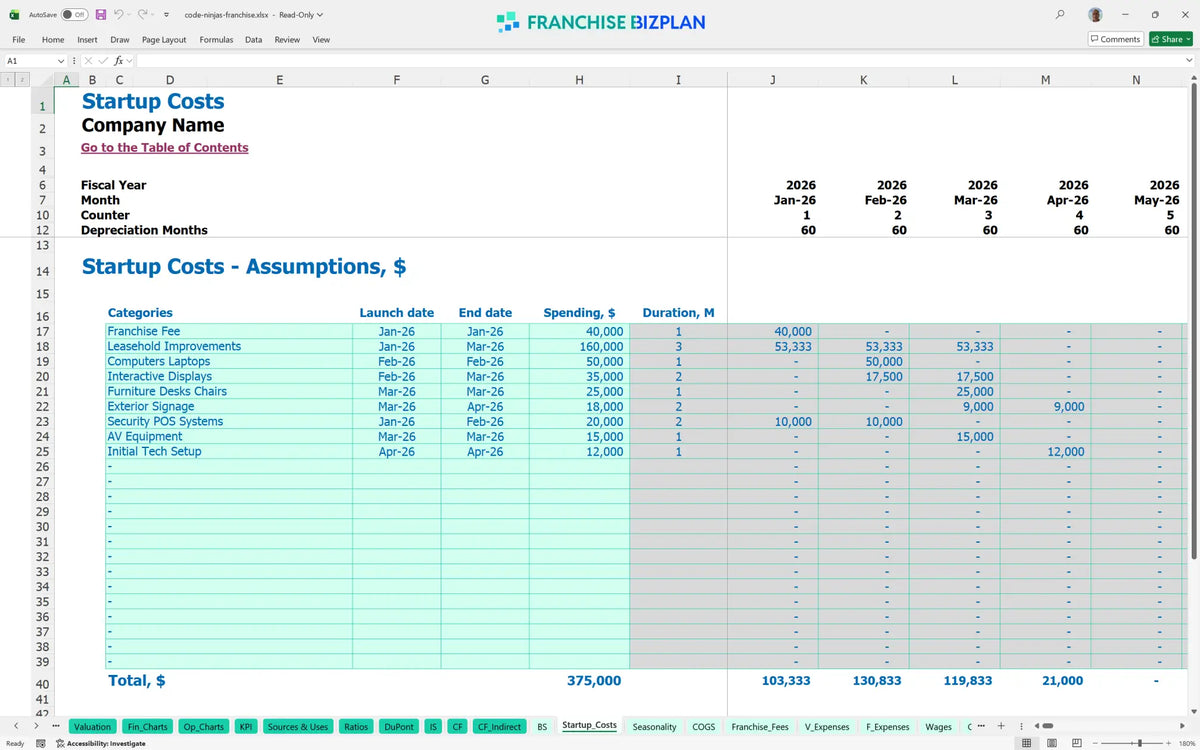The image size is (1200, 750).
Task: Click the Excel app icon in title bar
Action: tap(14, 15)
